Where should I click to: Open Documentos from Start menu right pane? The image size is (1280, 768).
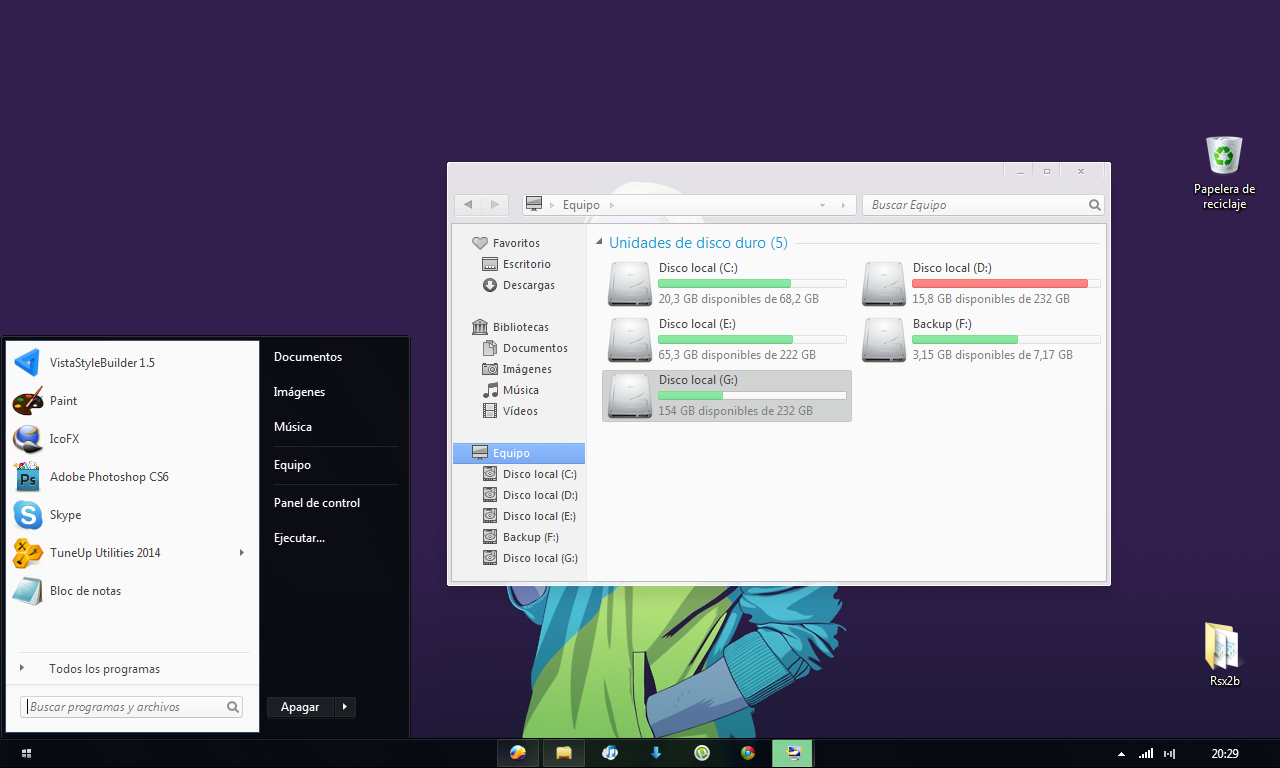pyautogui.click(x=308, y=357)
